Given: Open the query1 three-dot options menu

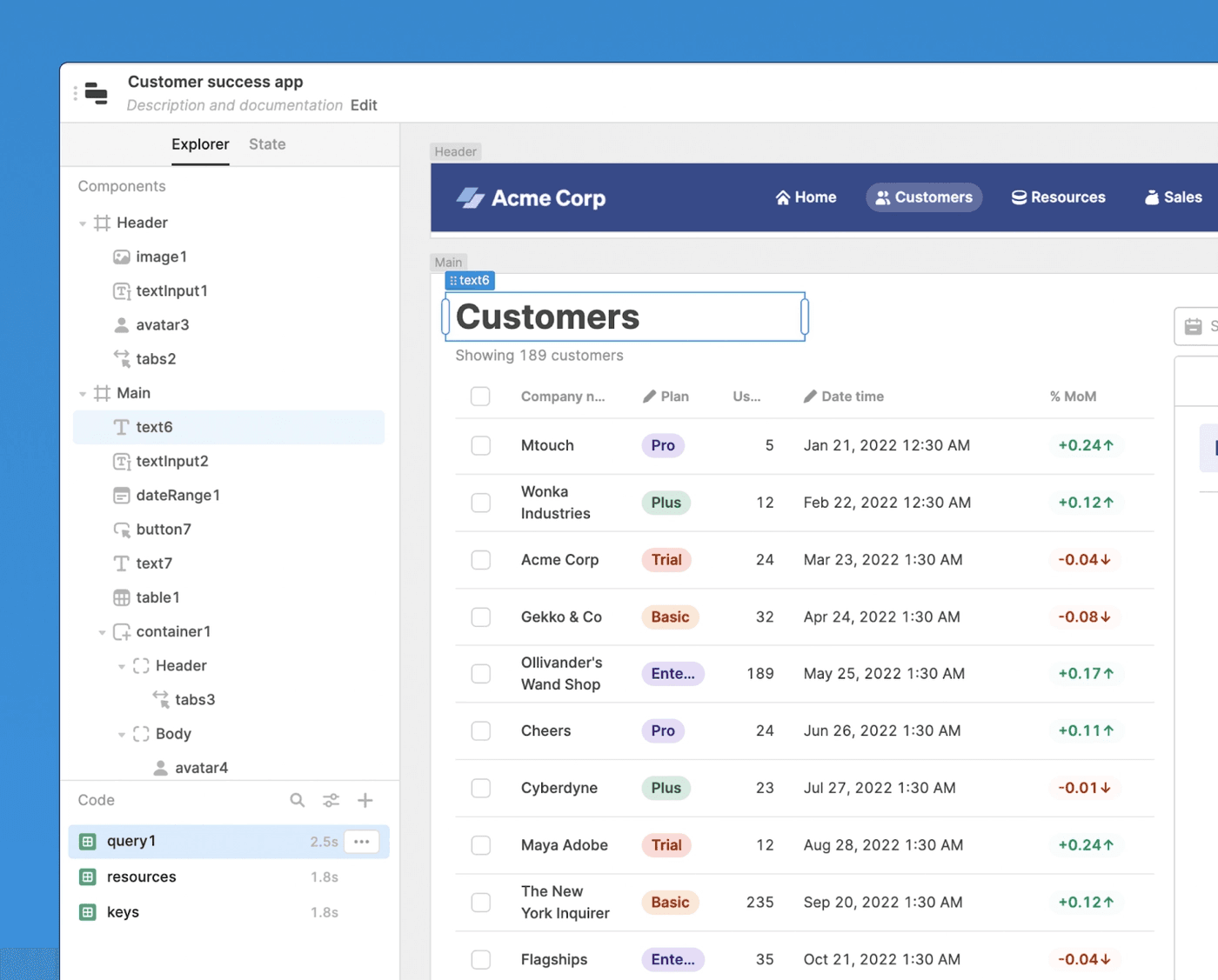Looking at the screenshot, I should pos(362,842).
